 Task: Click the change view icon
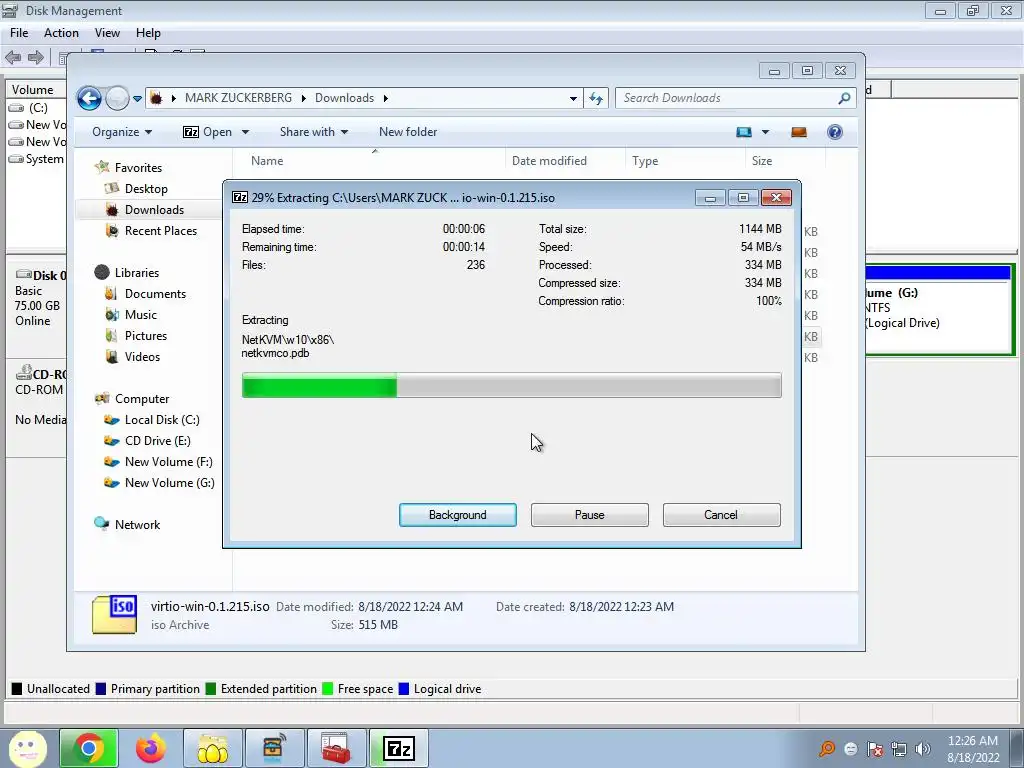click(744, 132)
